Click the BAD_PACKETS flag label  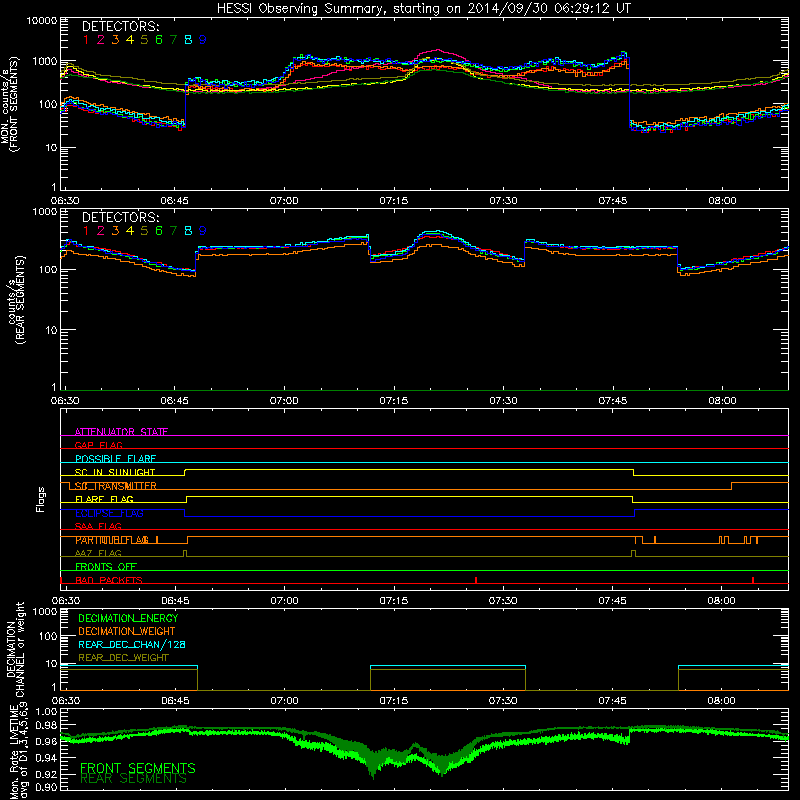point(109,580)
